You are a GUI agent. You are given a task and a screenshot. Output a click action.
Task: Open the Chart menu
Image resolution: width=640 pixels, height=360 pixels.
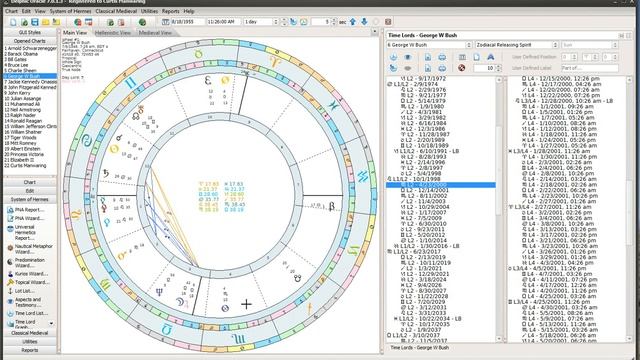[11, 11]
